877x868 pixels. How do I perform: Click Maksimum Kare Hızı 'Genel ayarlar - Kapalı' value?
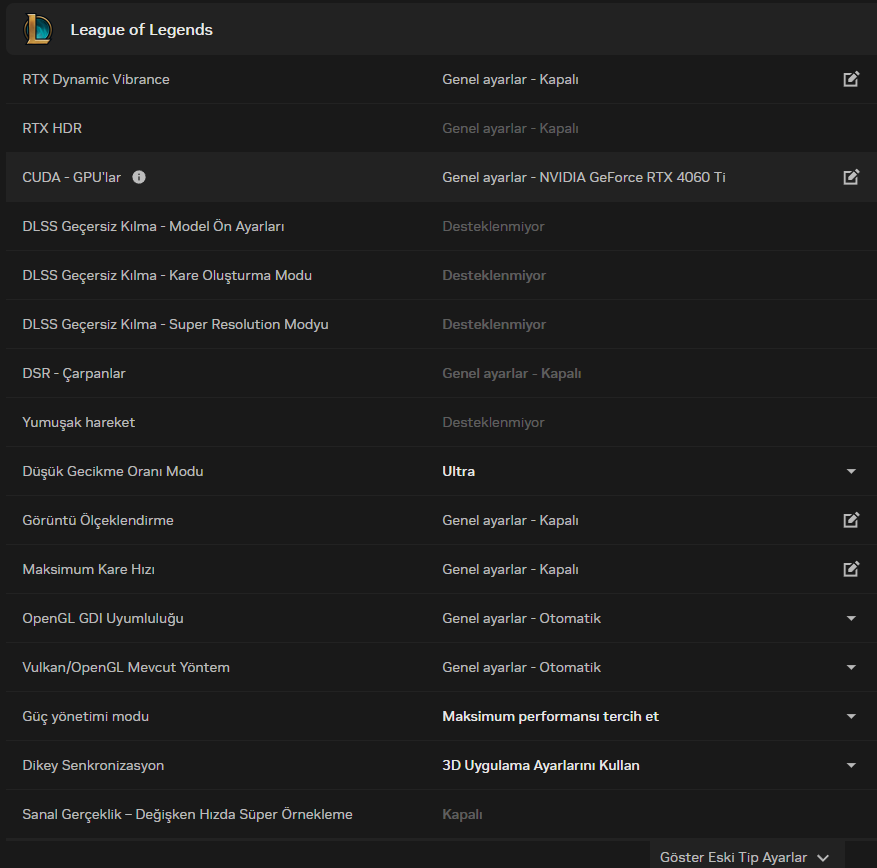click(x=510, y=569)
